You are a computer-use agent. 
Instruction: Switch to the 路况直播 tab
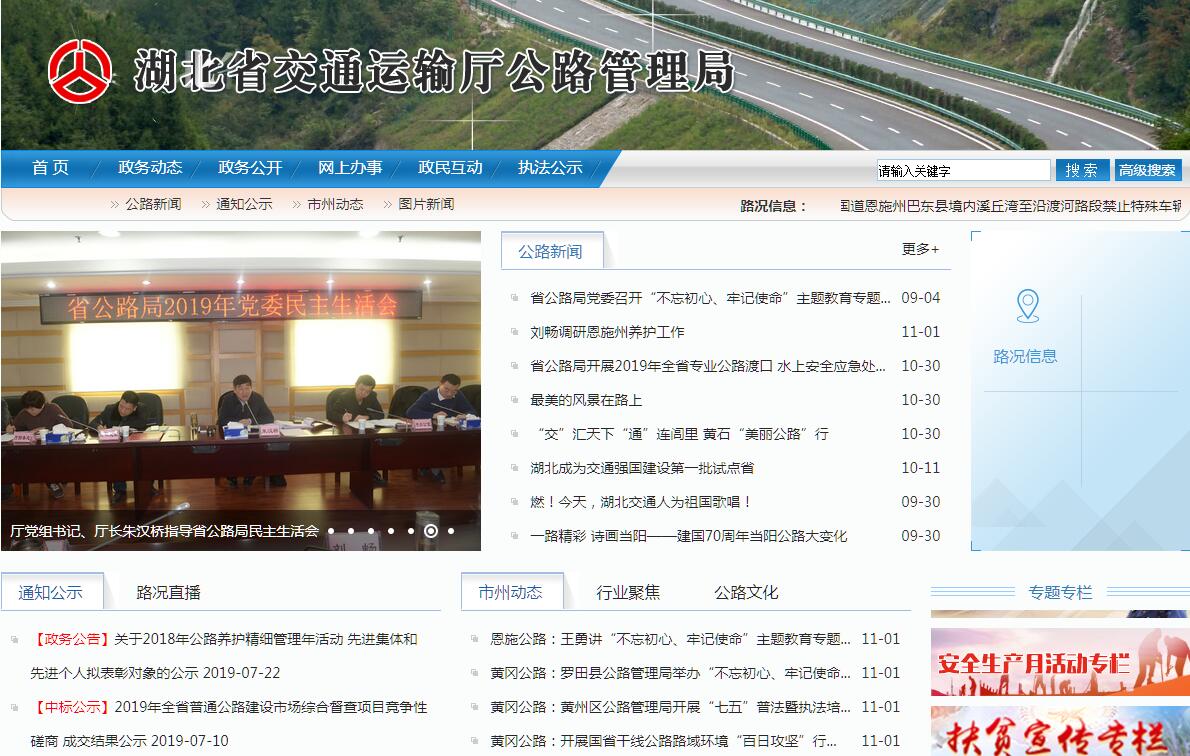coord(168,592)
